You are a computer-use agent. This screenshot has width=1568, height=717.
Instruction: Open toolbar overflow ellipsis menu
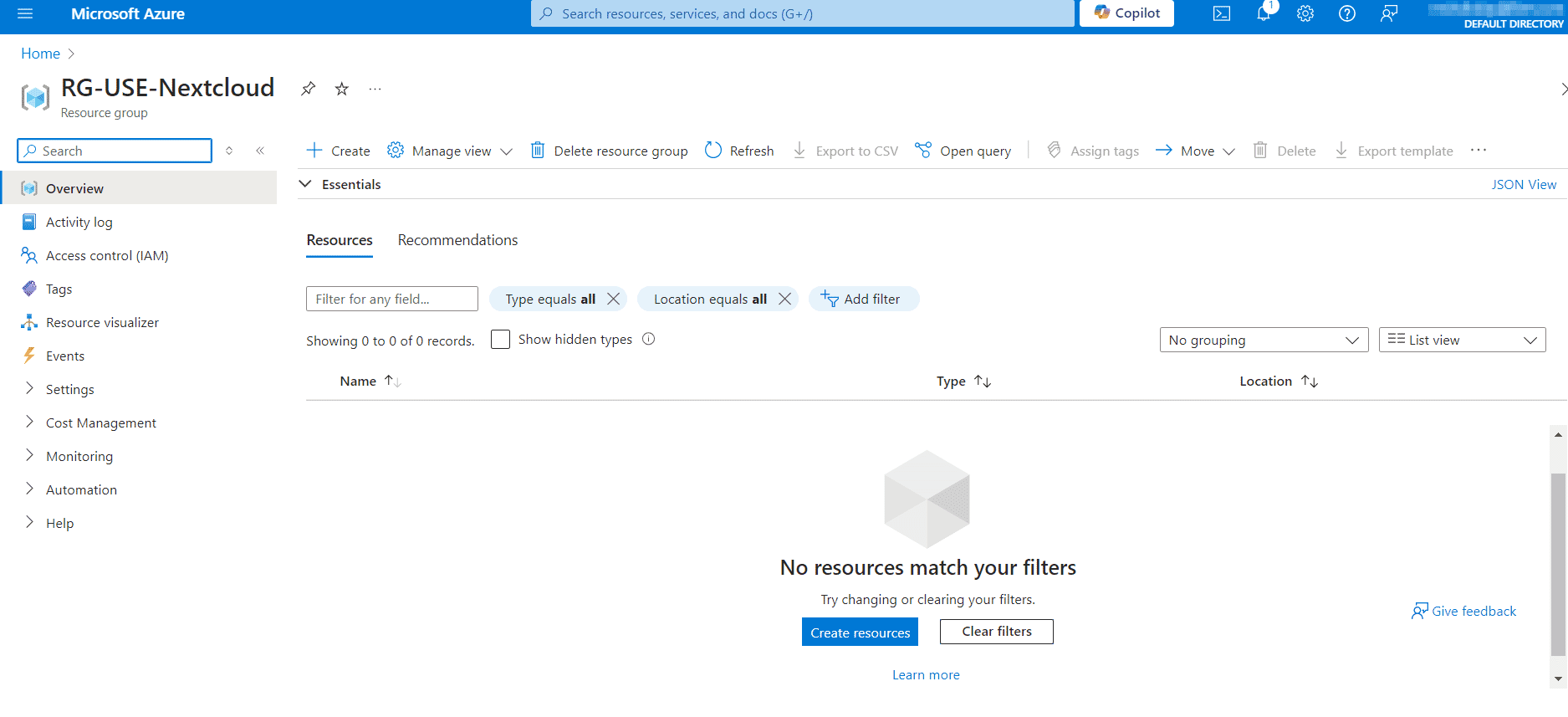pyautogui.click(x=1479, y=150)
